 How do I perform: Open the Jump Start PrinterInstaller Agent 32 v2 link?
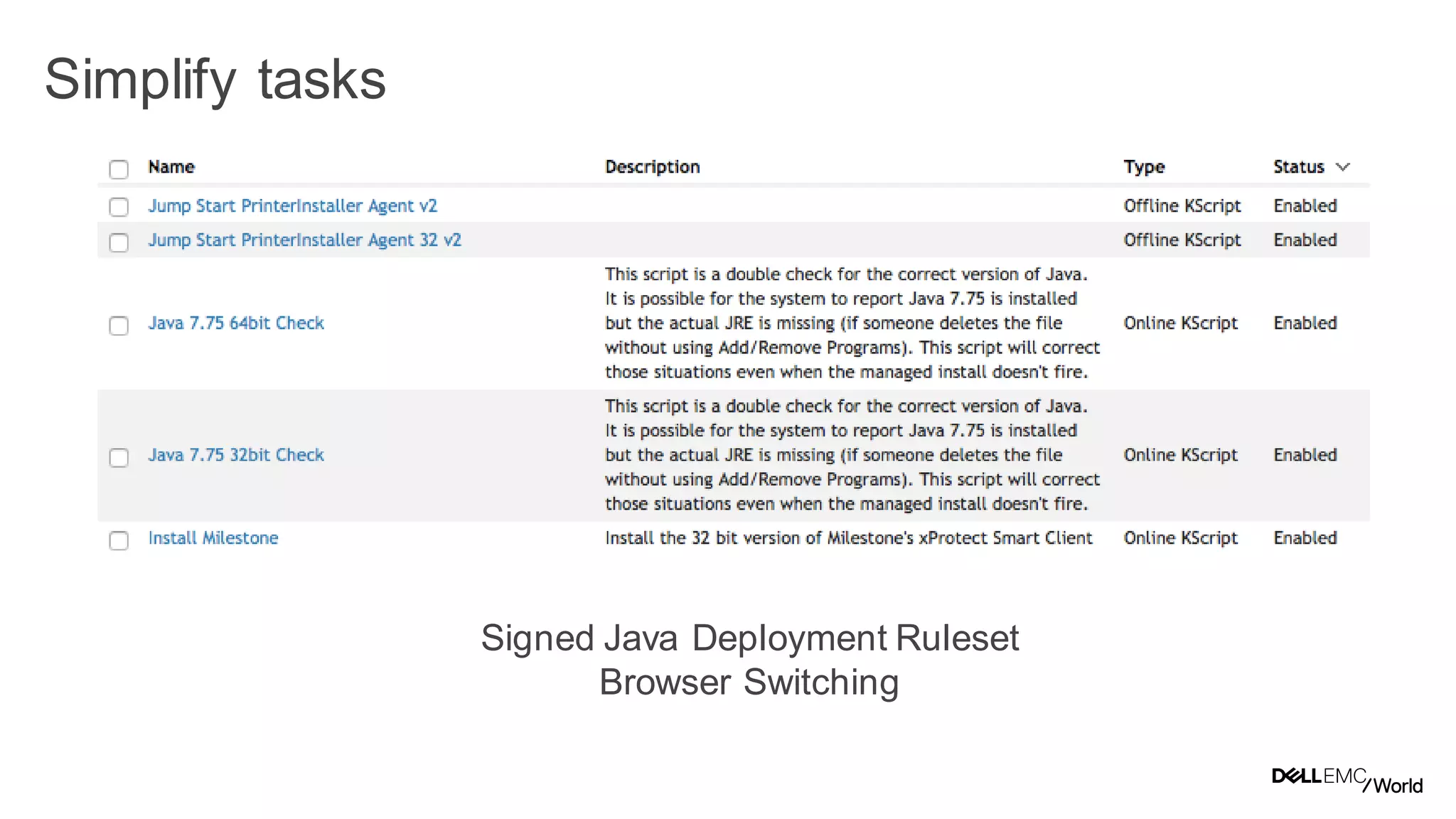click(x=304, y=240)
